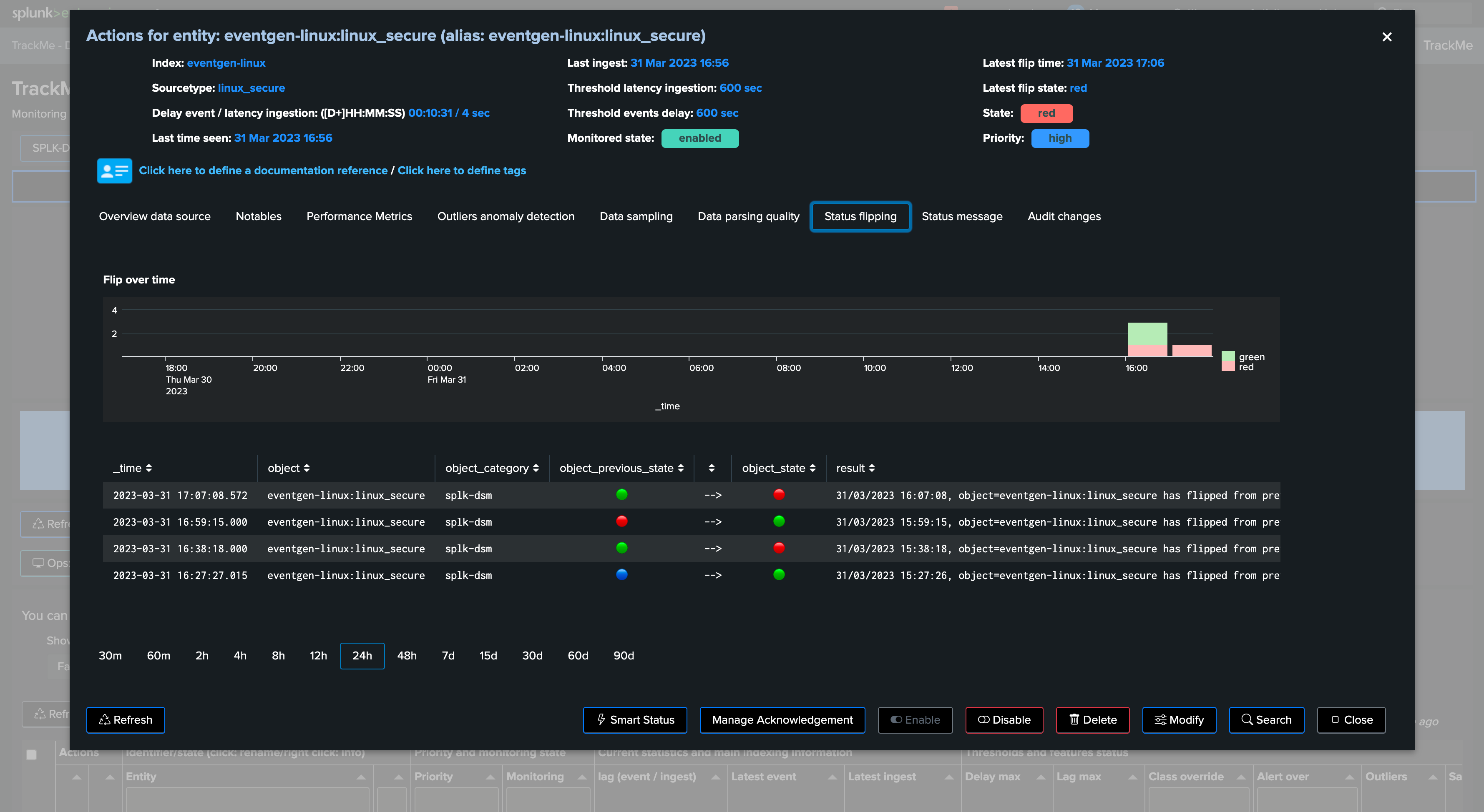
Task: Open Manage Acknowledgement
Action: 782,720
